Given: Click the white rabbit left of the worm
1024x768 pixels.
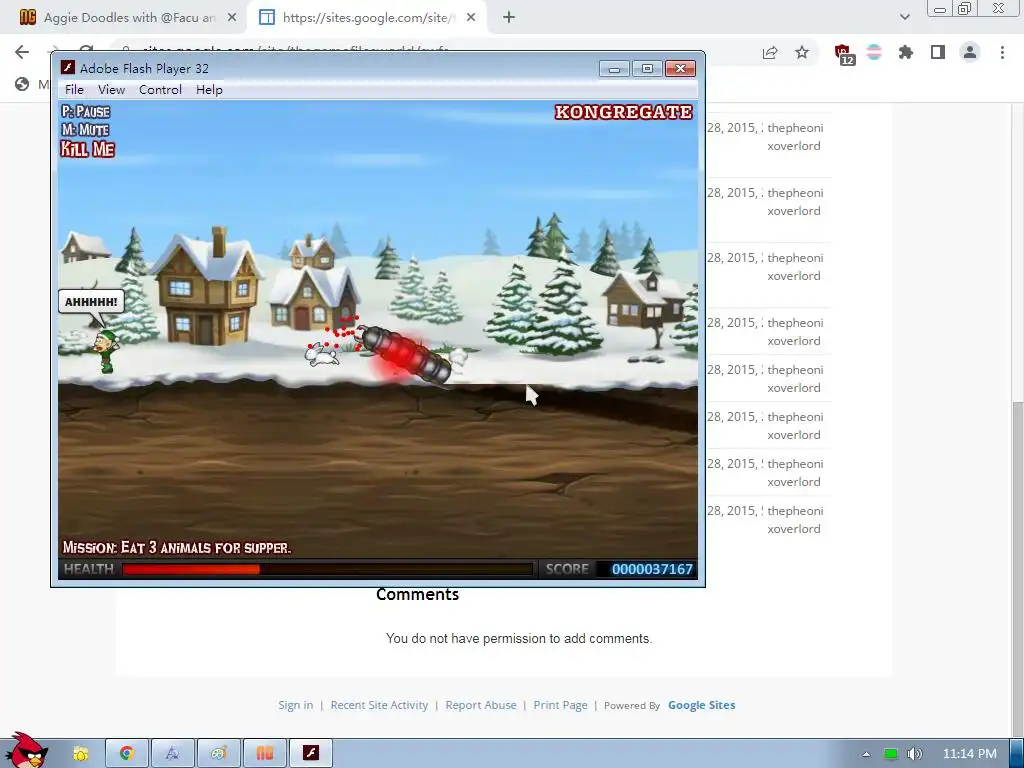Looking at the screenshot, I should click(322, 354).
